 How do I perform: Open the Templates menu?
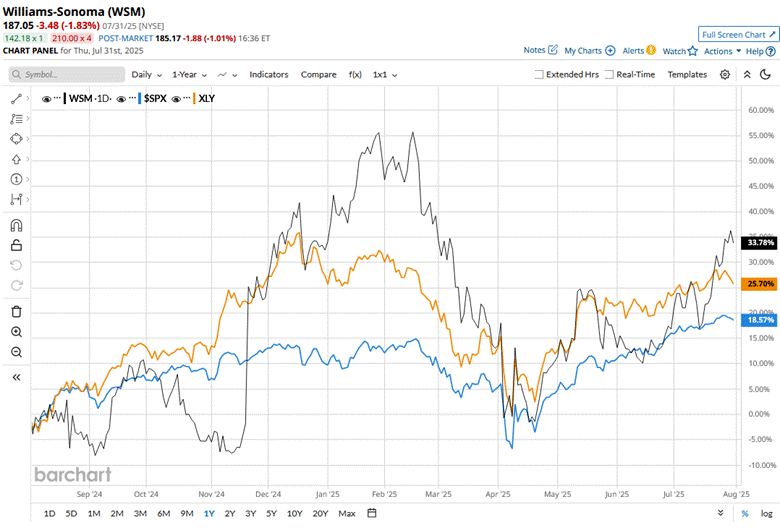[x=687, y=75]
